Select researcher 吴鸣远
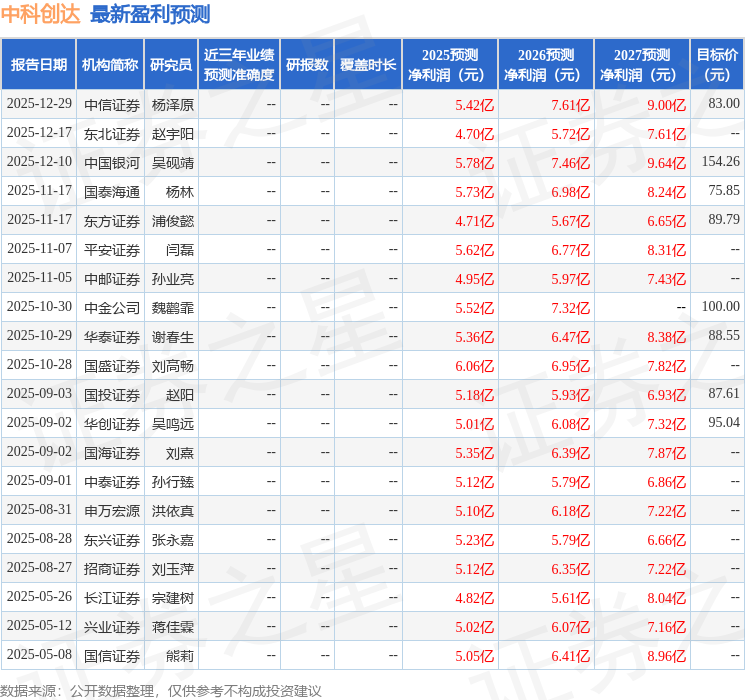The image size is (745, 700). pyautogui.click(x=173, y=424)
